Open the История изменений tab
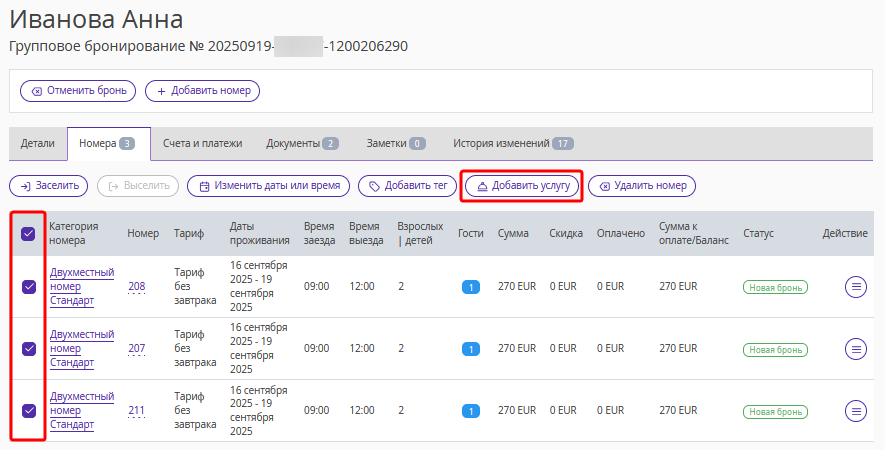Screen dimensions: 885x450 (x=513, y=143)
